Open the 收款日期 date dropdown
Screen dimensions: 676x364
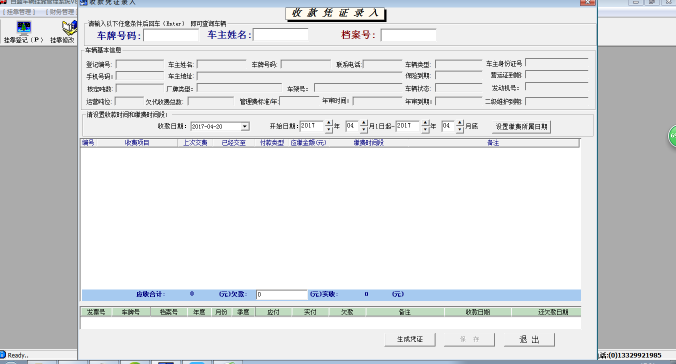(x=245, y=126)
